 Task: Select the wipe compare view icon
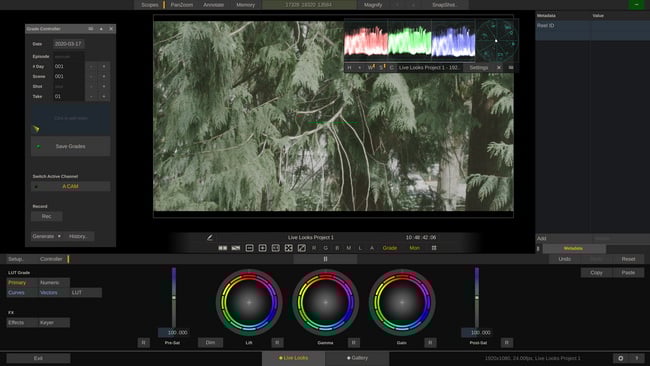point(236,248)
